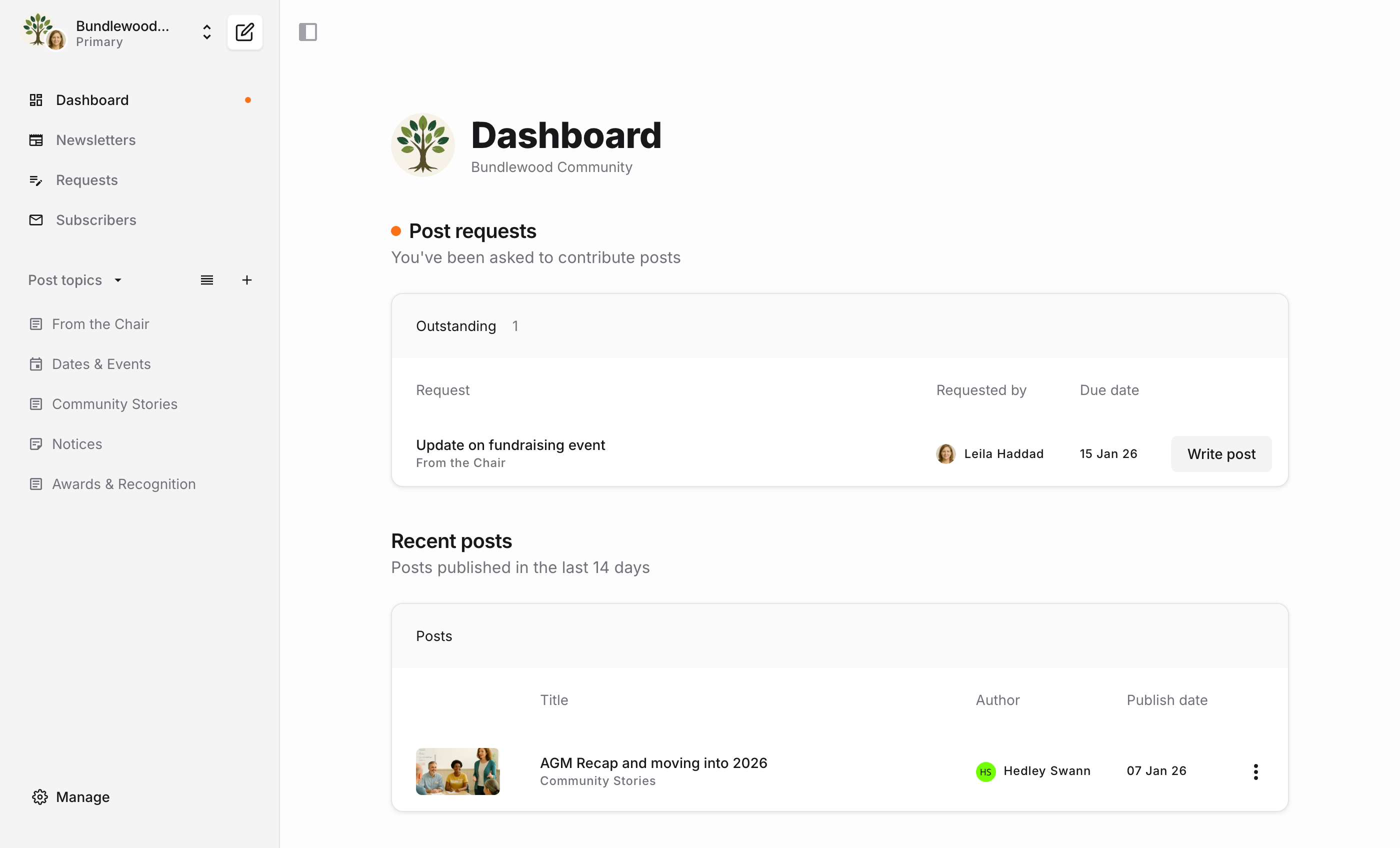The image size is (1400, 848).
Task: Click the Write post button
Action: click(1220, 454)
